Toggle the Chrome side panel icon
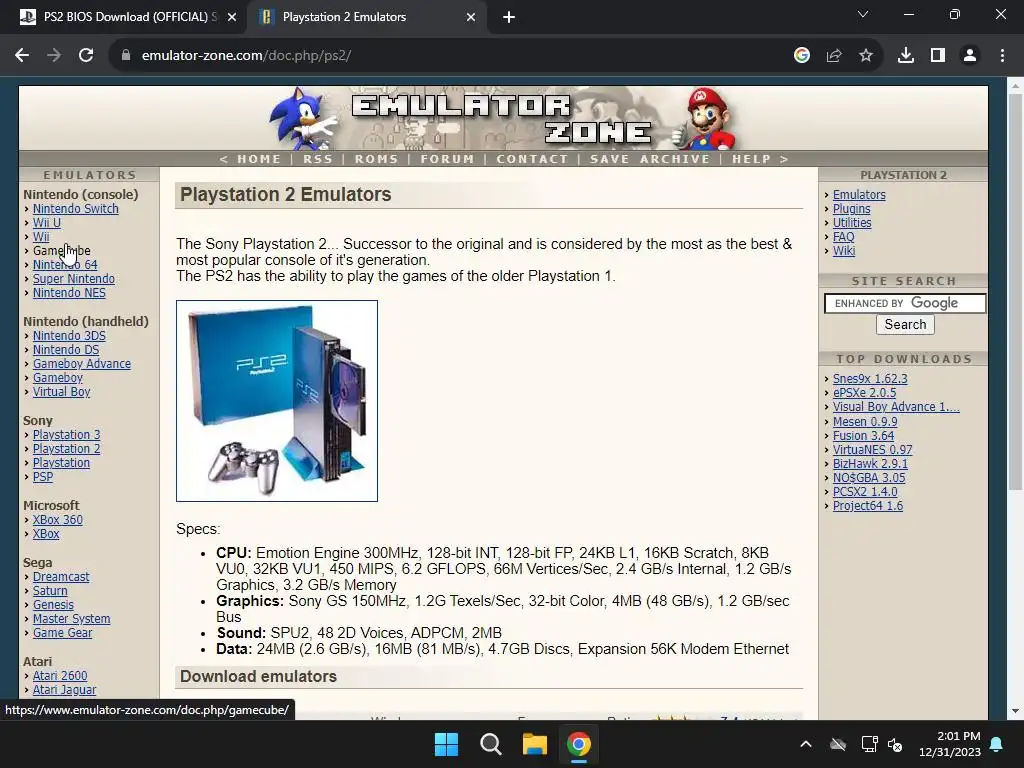This screenshot has height=768, width=1024. click(938, 56)
